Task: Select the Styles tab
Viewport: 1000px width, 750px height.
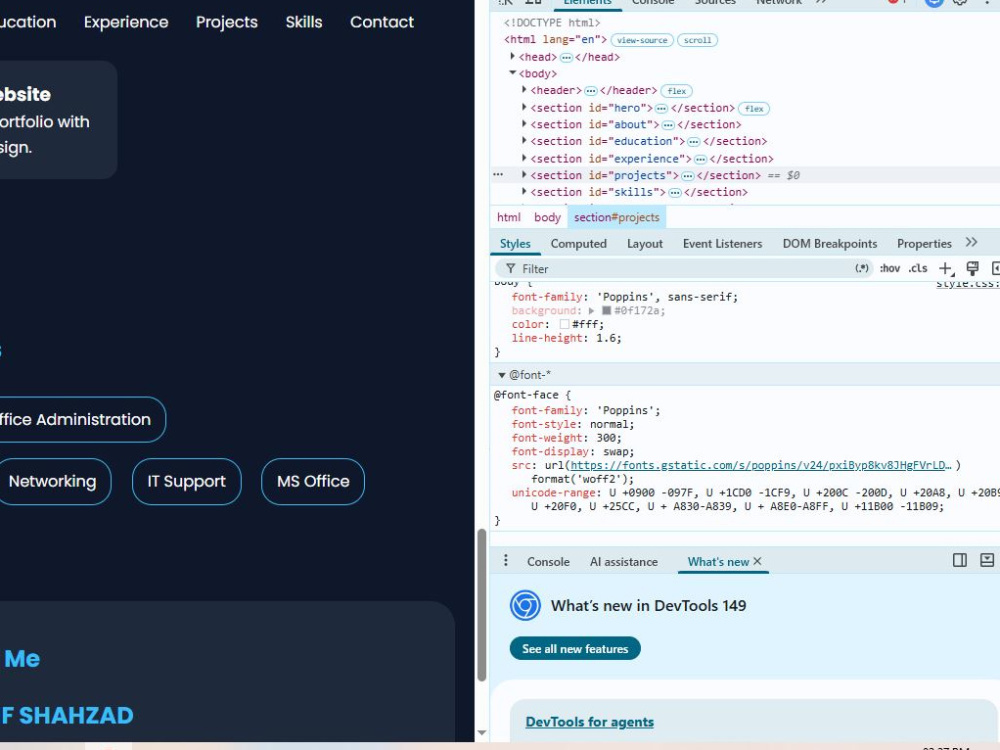Action: [515, 244]
